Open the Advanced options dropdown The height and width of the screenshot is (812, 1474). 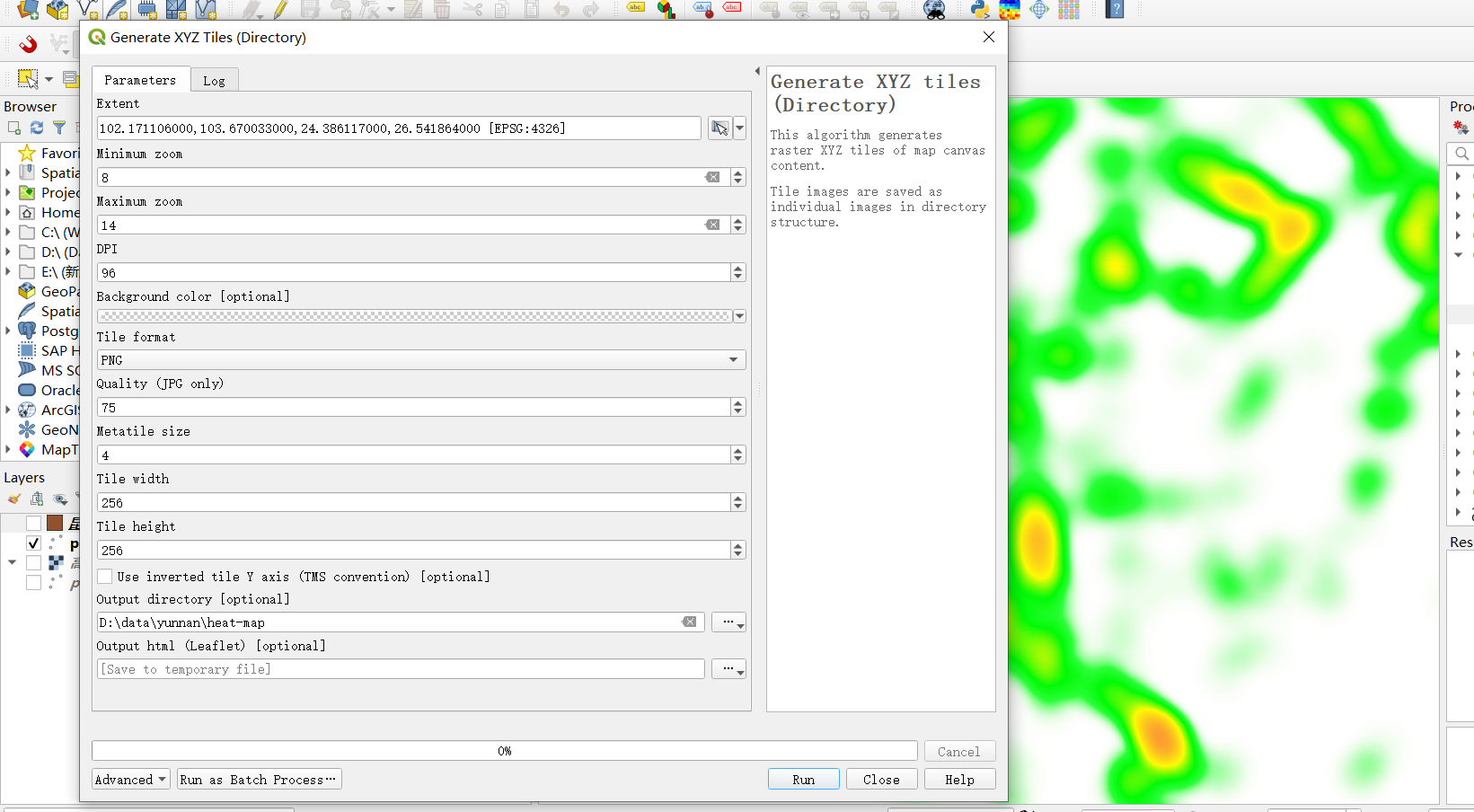[129, 779]
